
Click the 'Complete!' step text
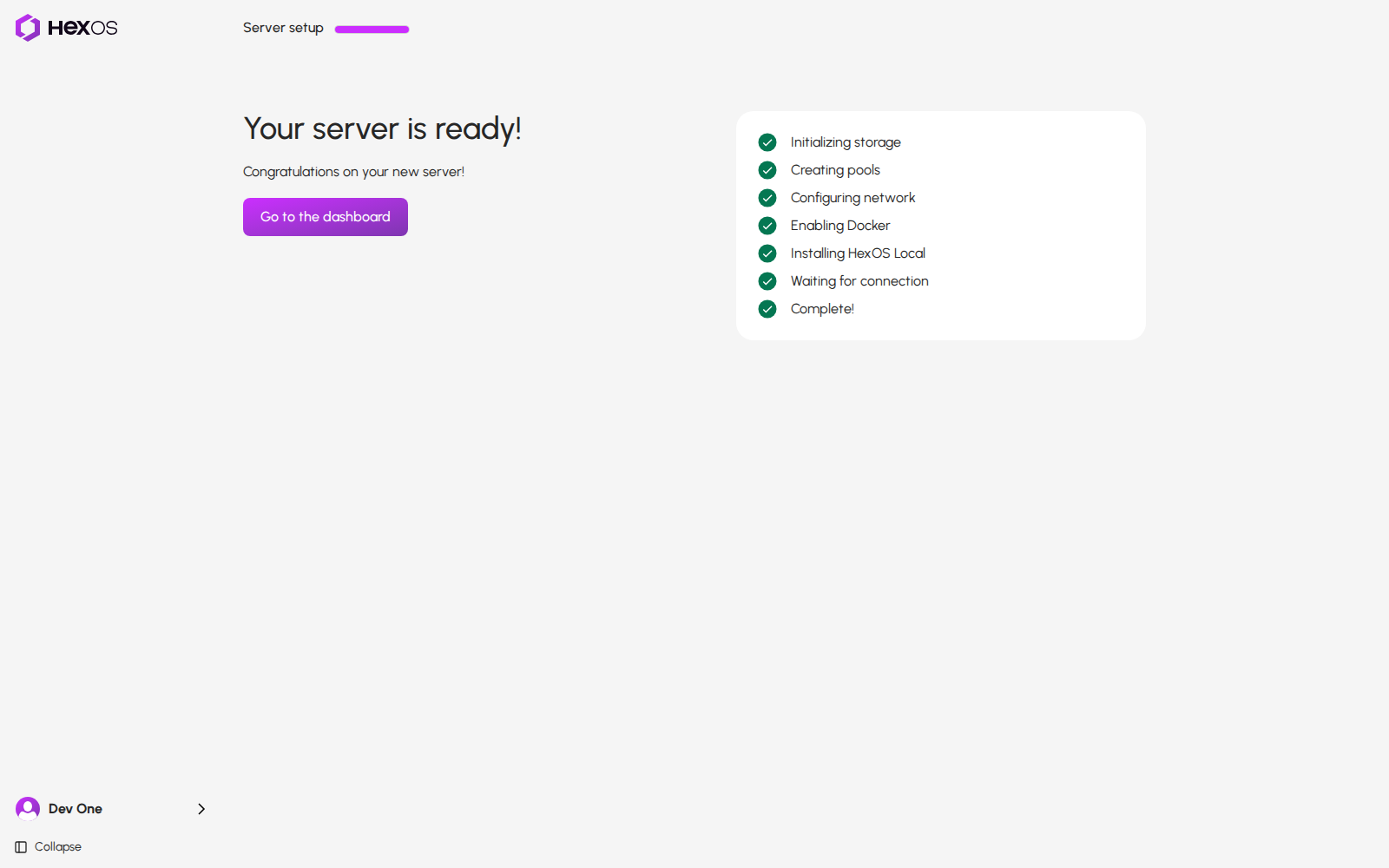[x=822, y=309]
